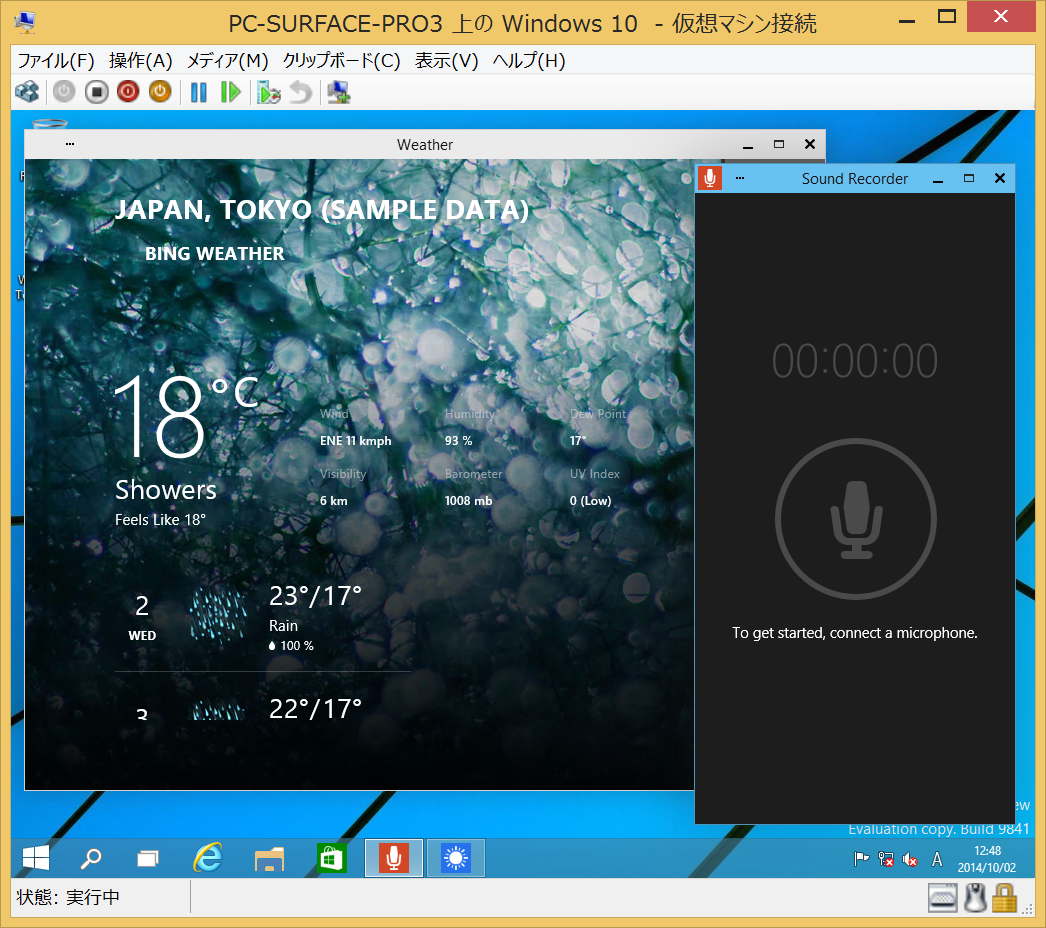This screenshot has width=1046, height=928.
Task: Click the red Sound Recorder title icon
Action: [710, 178]
